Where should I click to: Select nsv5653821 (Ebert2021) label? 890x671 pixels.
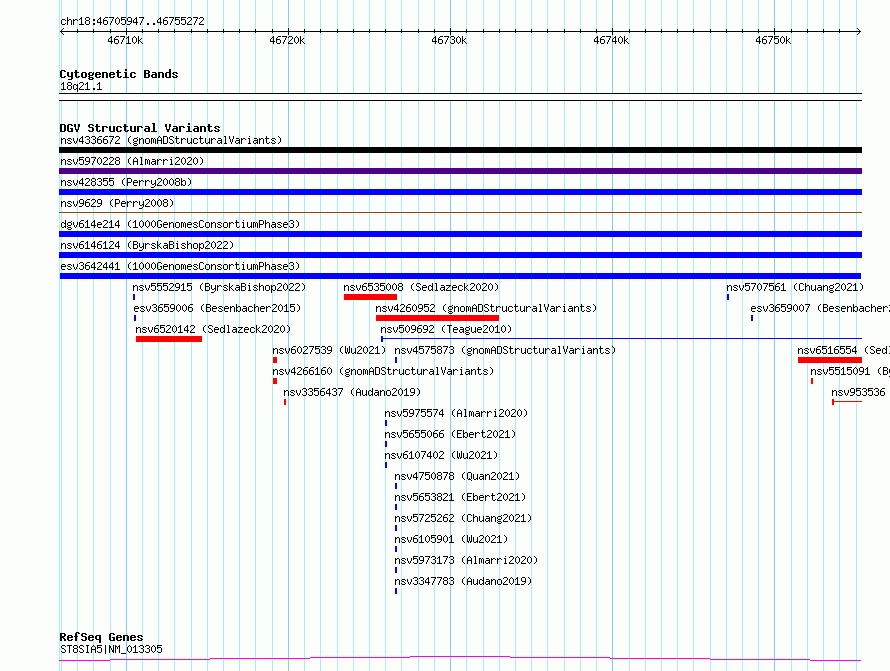pyautogui.click(x=460, y=497)
